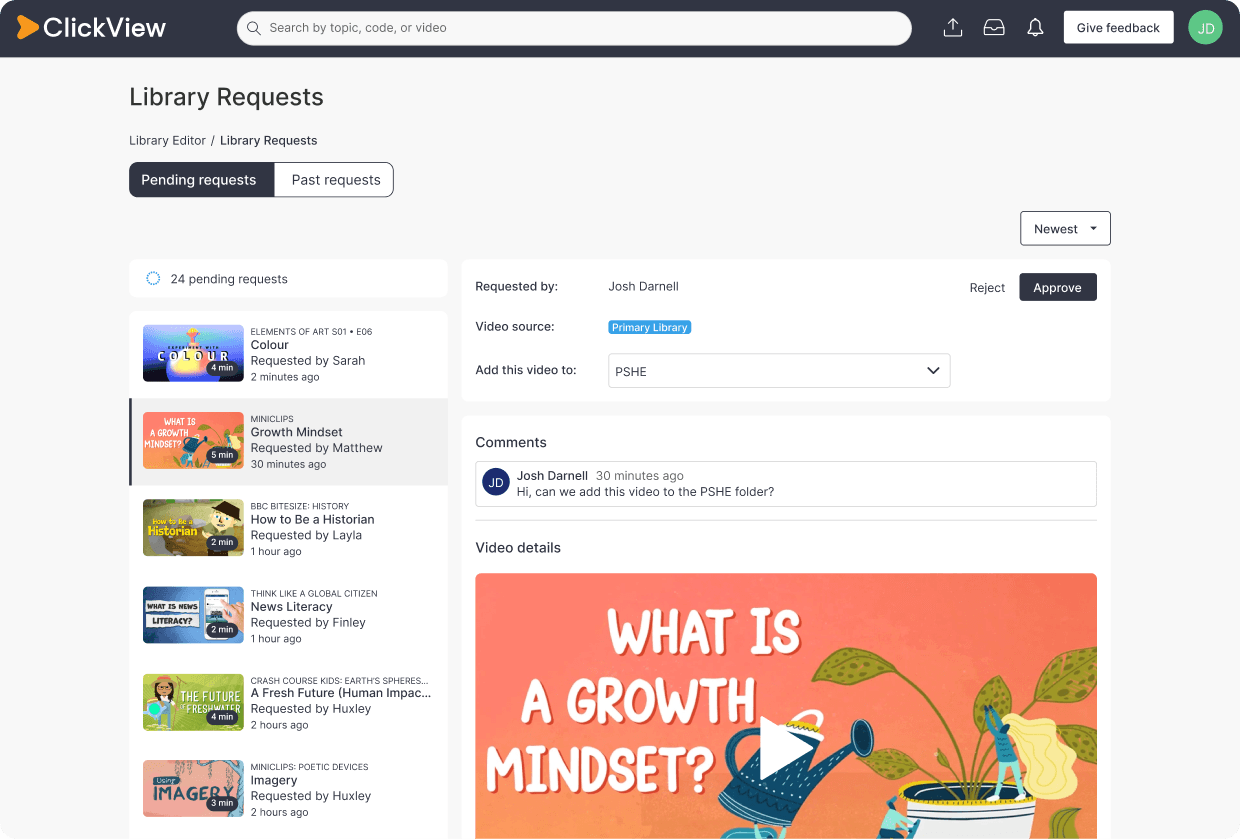Click the Give feedback button
Screen dimensions: 1240x839
tap(1118, 28)
